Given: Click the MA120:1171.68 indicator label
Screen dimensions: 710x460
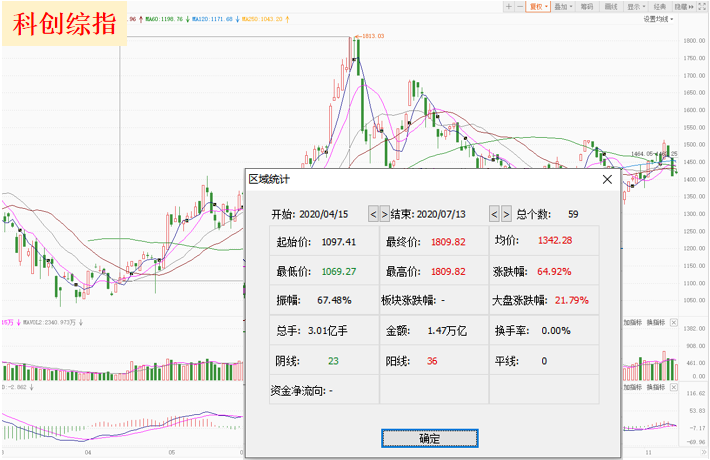Looking at the screenshot, I should click(212, 19).
